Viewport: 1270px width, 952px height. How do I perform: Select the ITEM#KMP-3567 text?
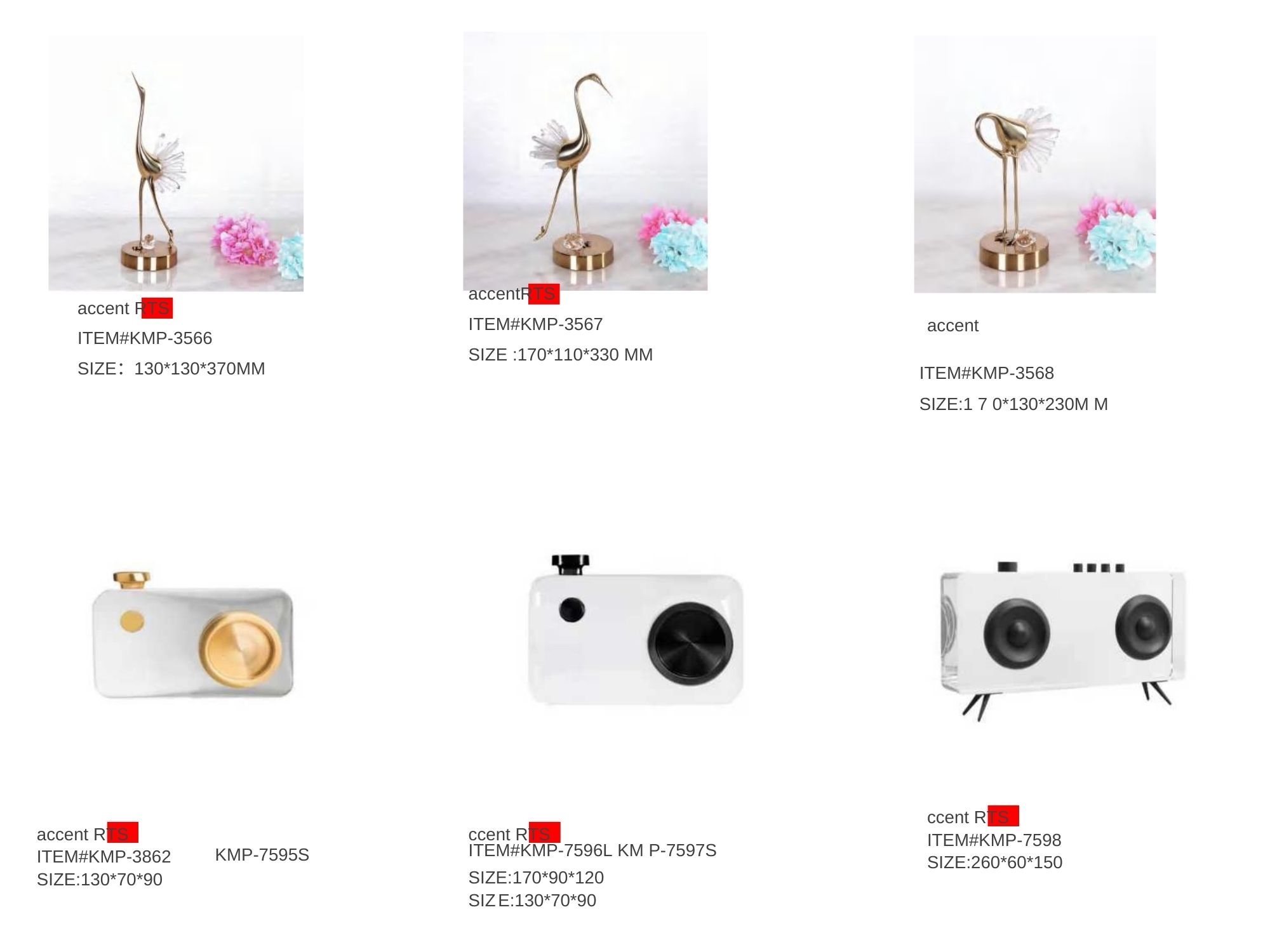535,324
